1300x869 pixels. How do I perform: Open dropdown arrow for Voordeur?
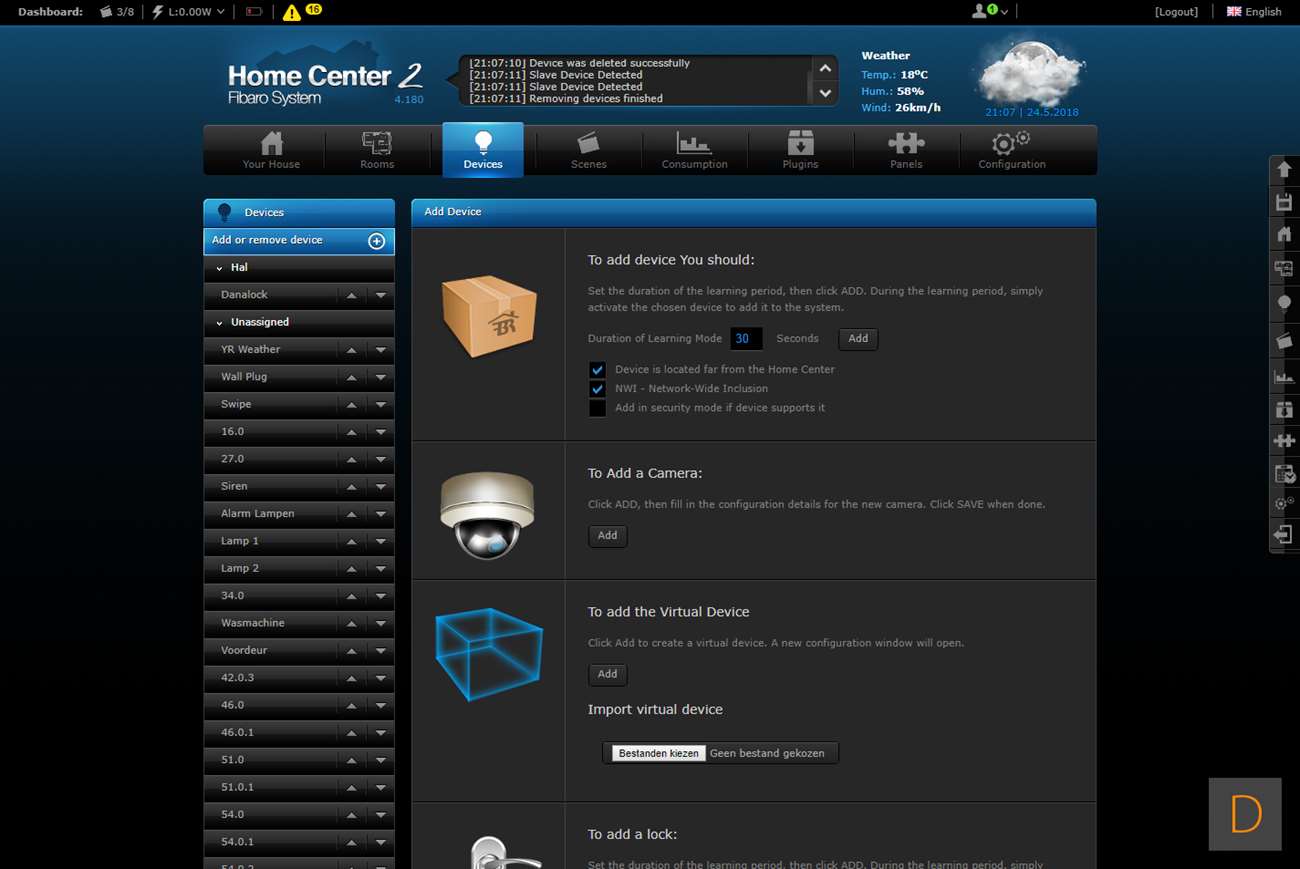coord(381,650)
